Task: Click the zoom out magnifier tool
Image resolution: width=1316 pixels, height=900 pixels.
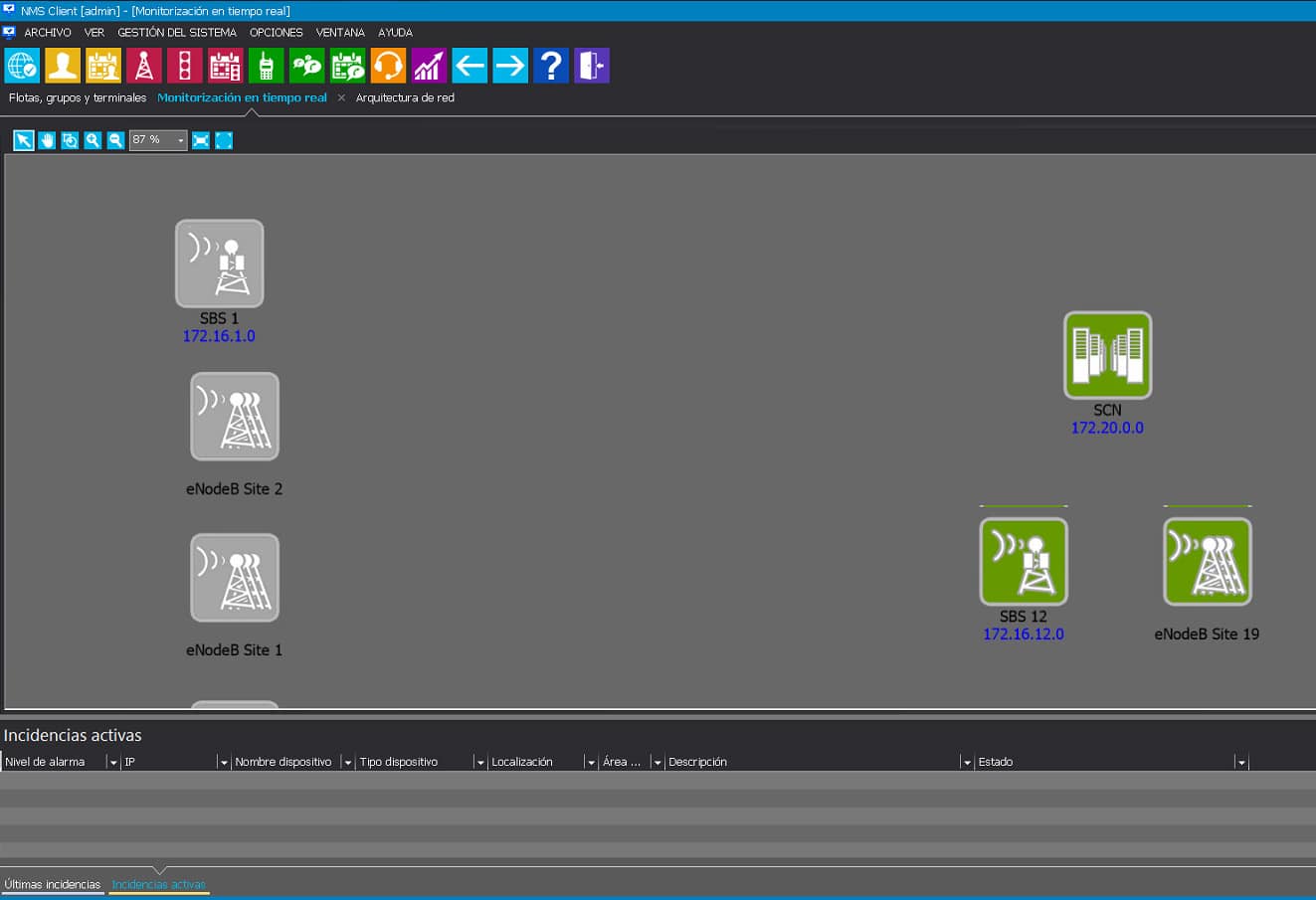Action: click(115, 140)
